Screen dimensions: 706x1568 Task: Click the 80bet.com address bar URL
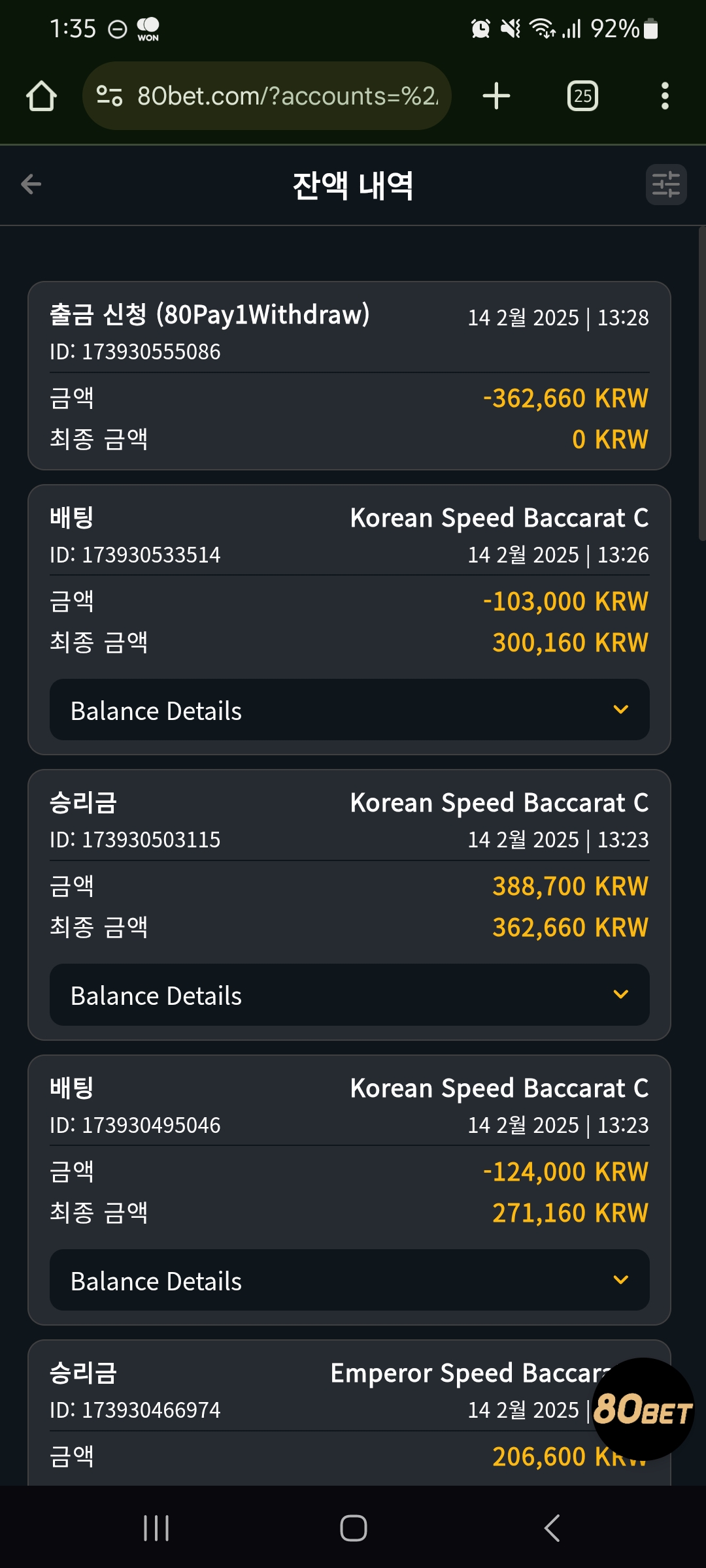pyautogui.click(x=288, y=96)
